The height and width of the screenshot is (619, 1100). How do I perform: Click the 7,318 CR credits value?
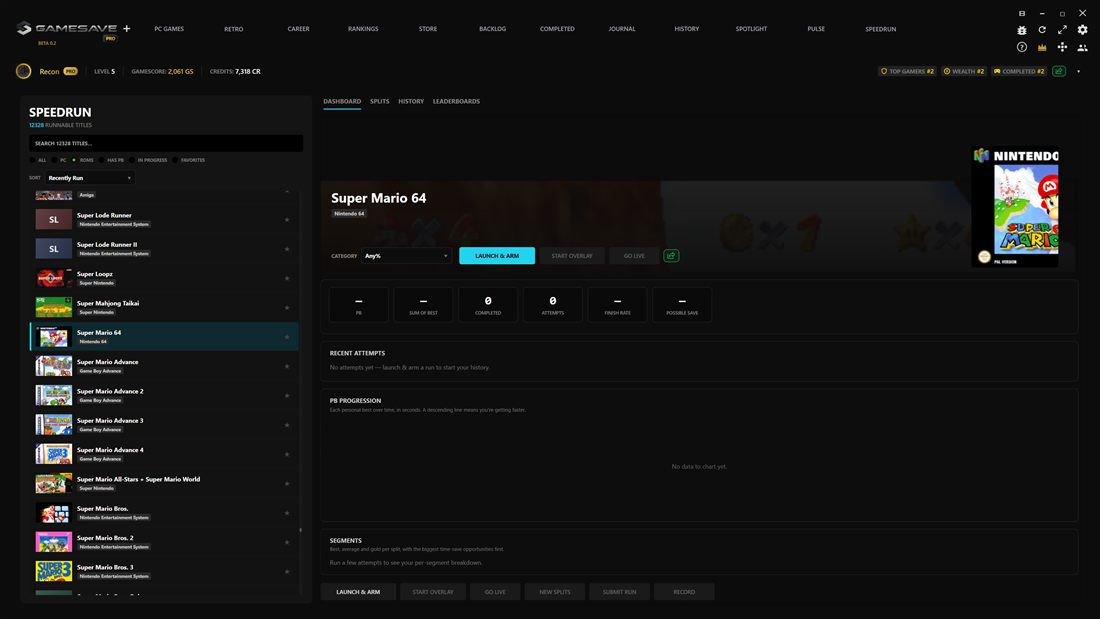(x=248, y=72)
